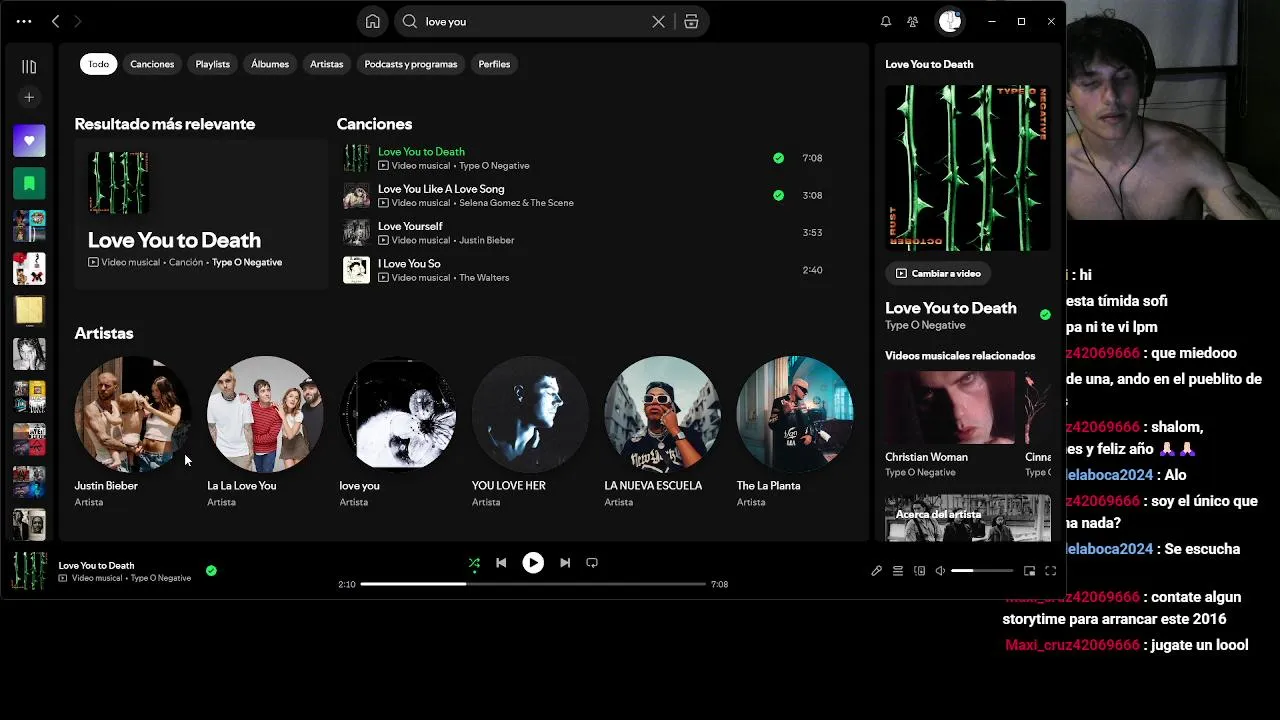
Task: Open the now-playing album thumbnail in player bar
Action: click(x=29, y=571)
